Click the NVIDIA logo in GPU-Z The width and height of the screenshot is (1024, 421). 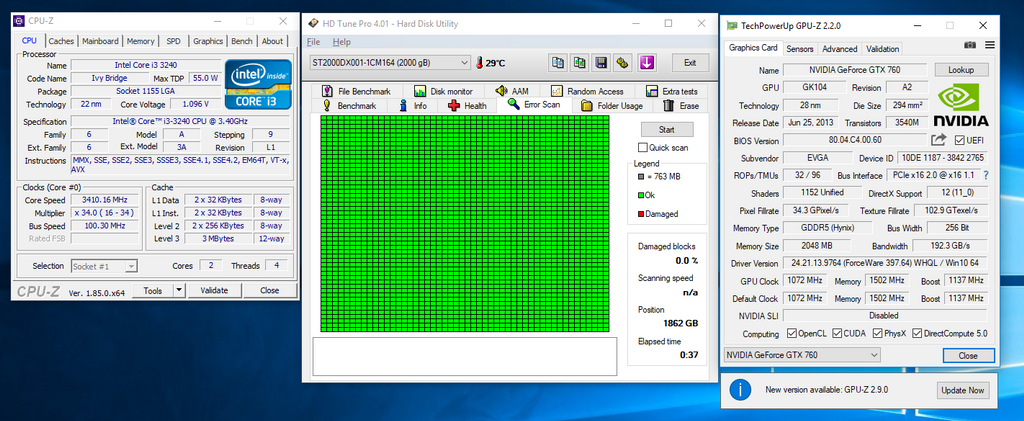pos(961,104)
